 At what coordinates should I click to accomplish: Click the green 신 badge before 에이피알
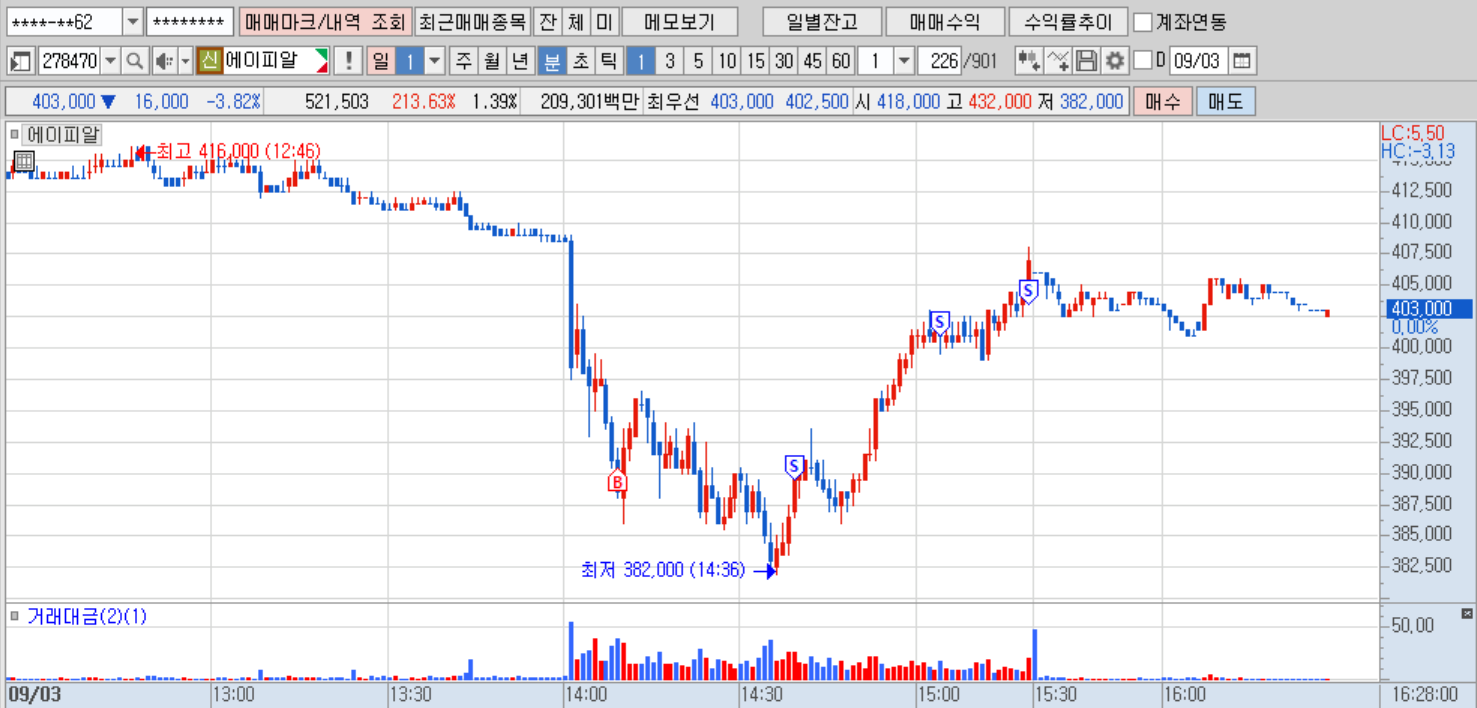(209, 61)
